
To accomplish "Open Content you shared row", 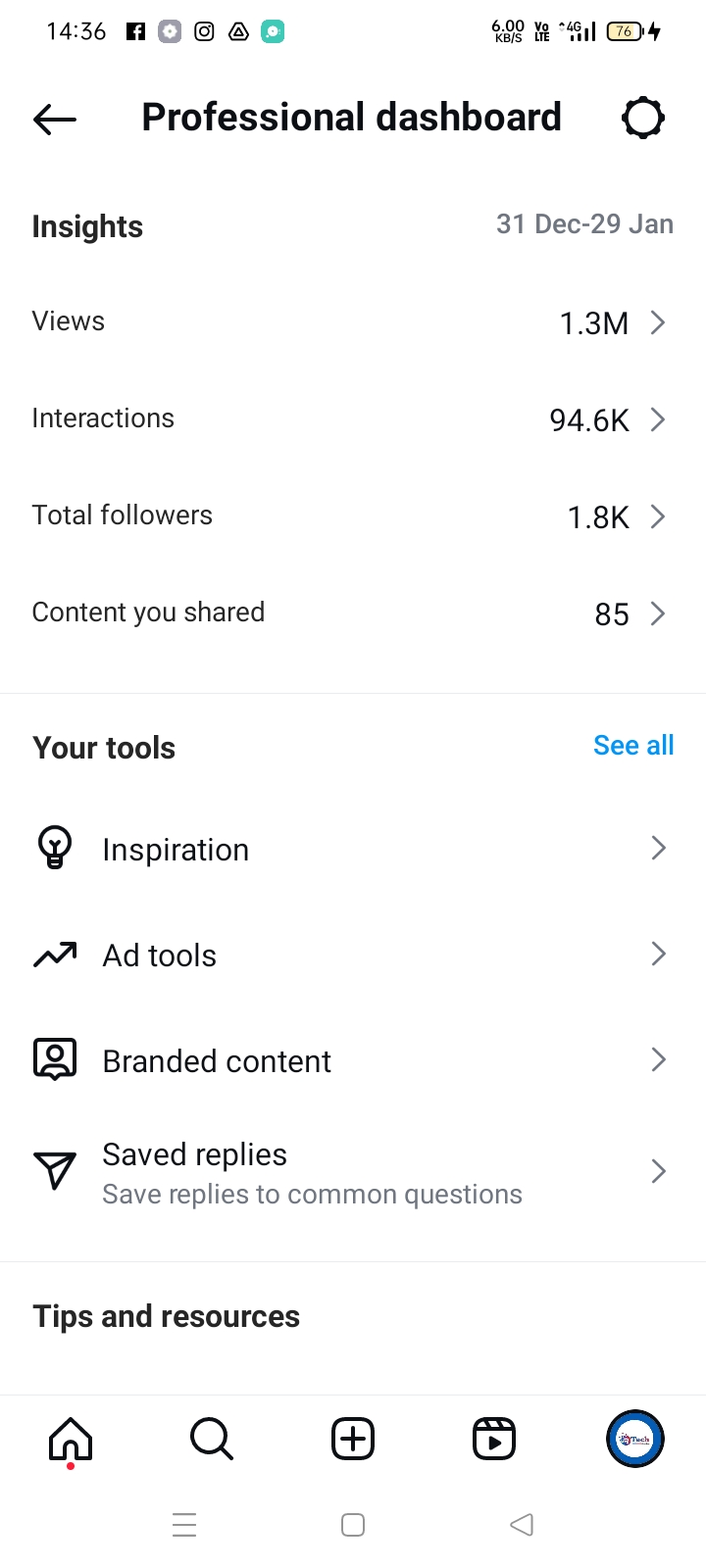I will (x=353, y=613).
